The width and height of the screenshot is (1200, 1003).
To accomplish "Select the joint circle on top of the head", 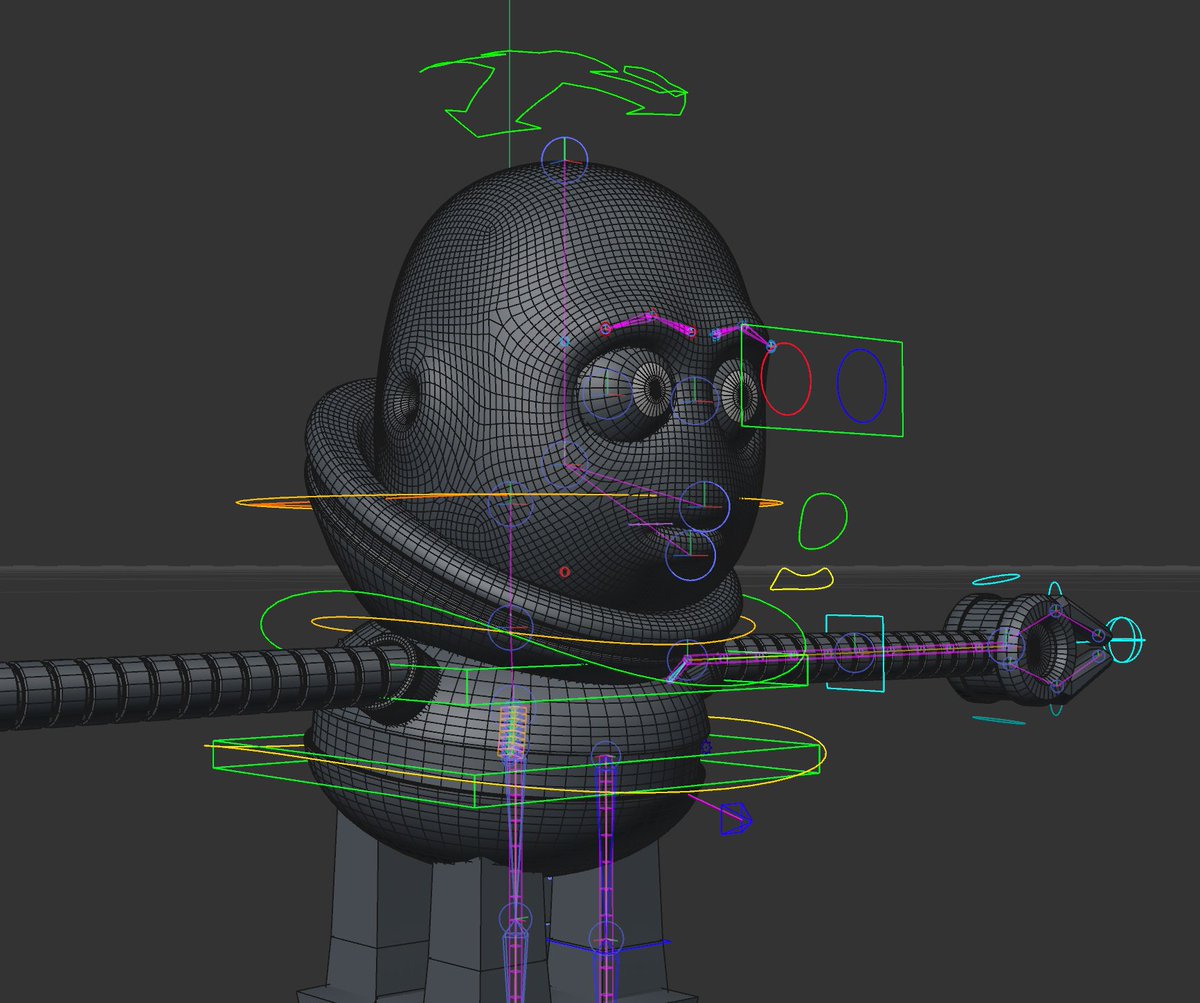I will [565, 158].
